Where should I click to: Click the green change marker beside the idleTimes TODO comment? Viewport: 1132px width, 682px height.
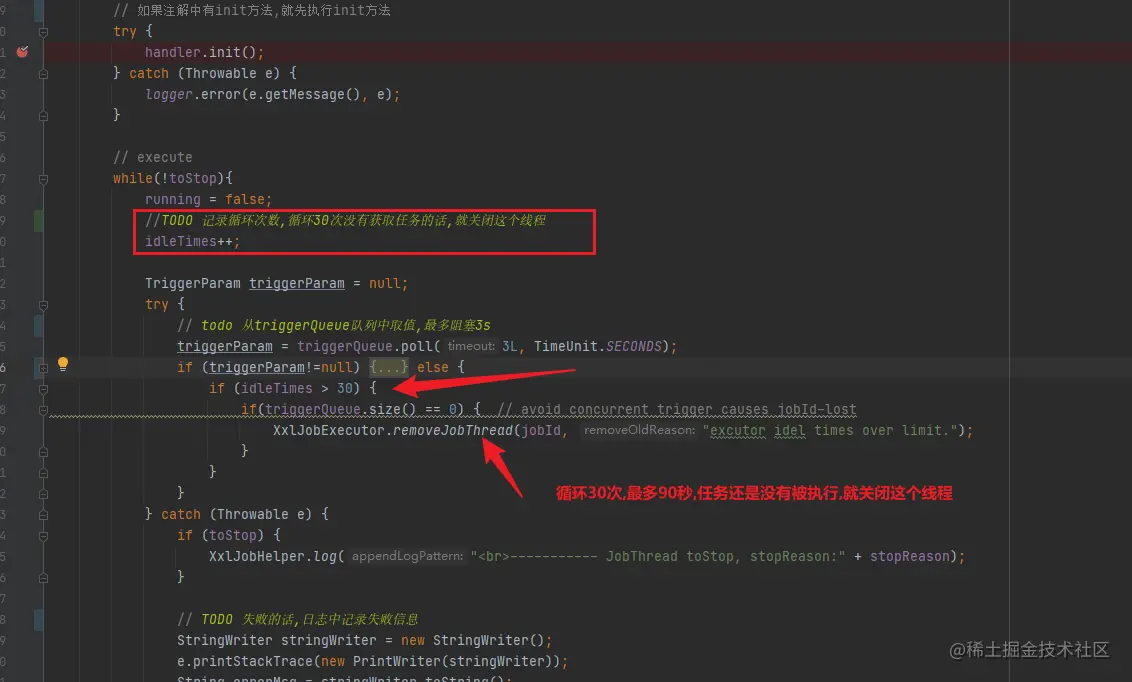point(38,221)
